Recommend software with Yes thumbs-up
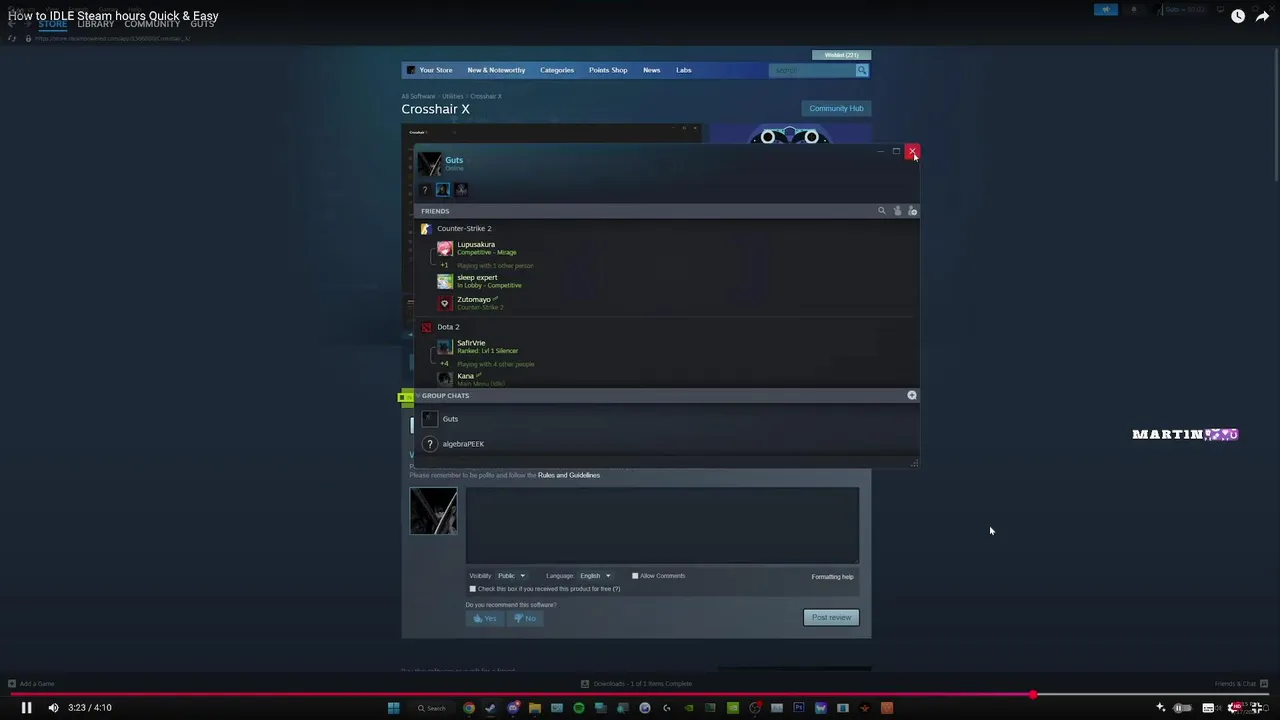The image size is (1280, 720). tap(484, 618)
